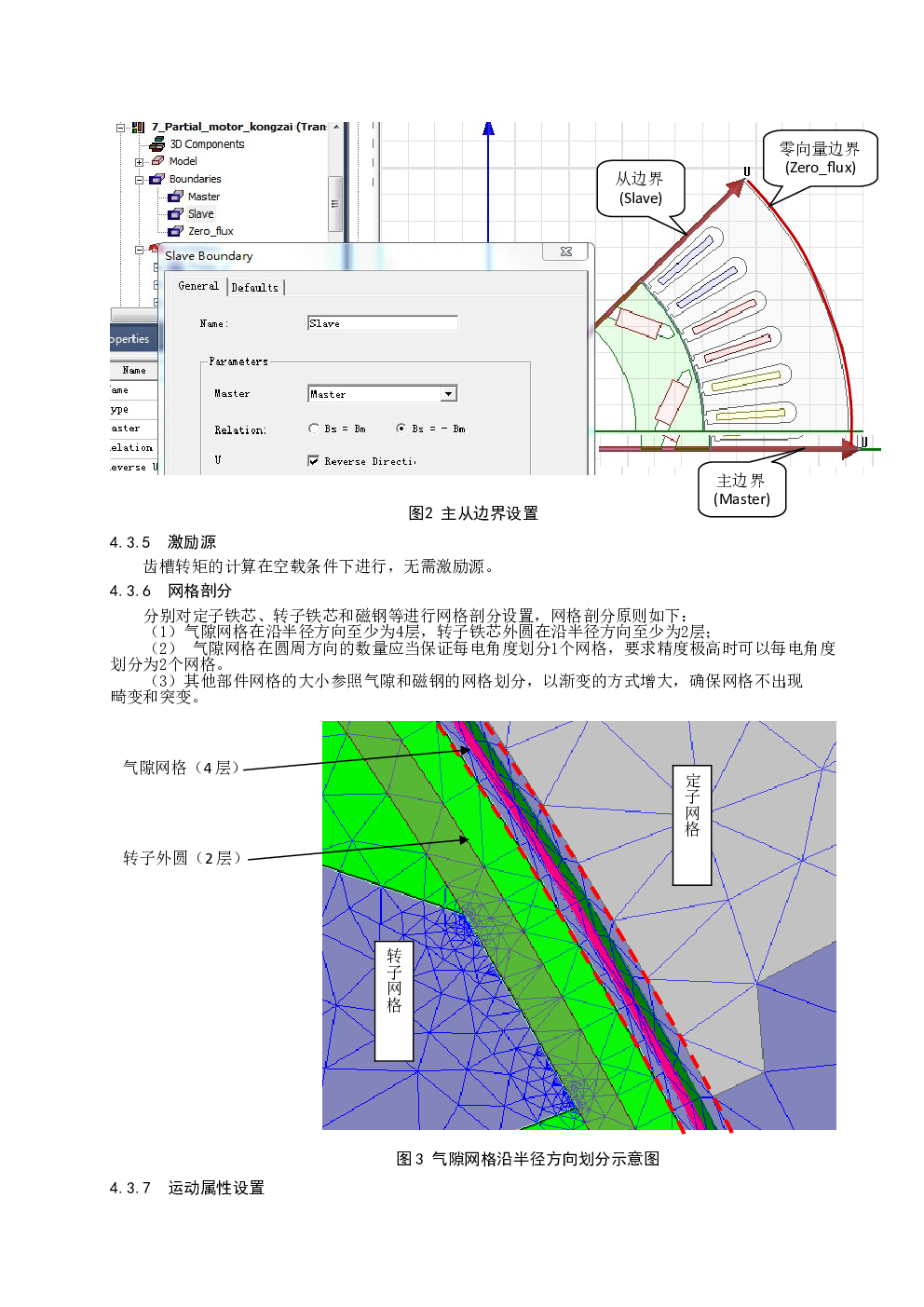Viewport: 924px width, 1307px height.
Task: Toggle the Reverse Direction checkbox
Action: click(x=314, y=461)
